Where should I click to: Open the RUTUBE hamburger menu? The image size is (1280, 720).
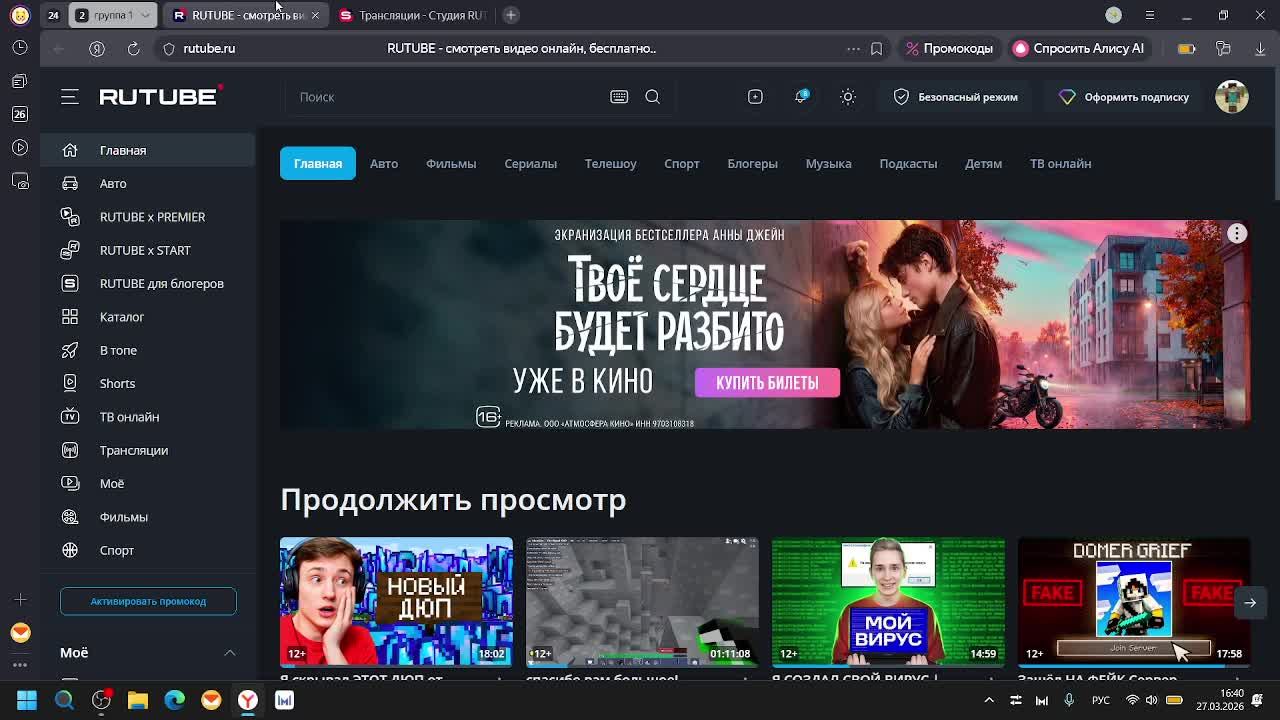pyautogui.click(x=69, y=97)
